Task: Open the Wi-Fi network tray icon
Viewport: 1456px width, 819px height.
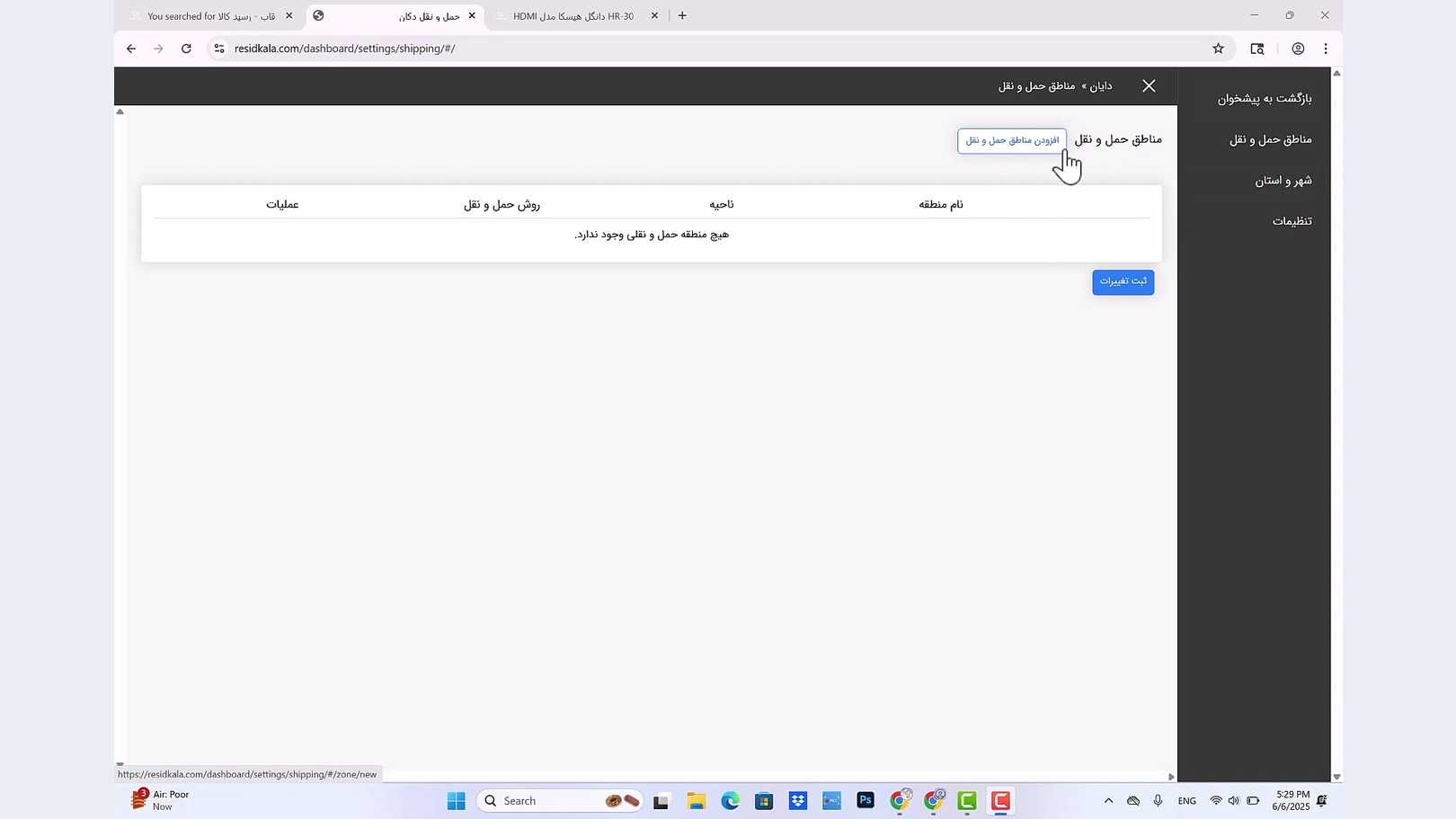Action: [1216, 801]
